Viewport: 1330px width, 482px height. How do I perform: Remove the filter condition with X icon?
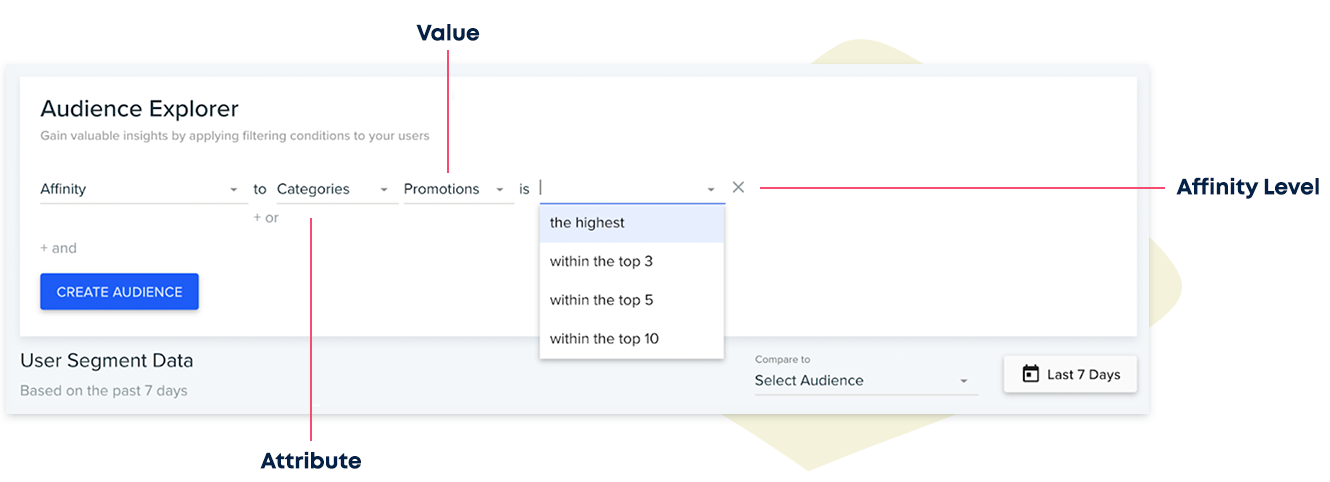tap(738, 187)
